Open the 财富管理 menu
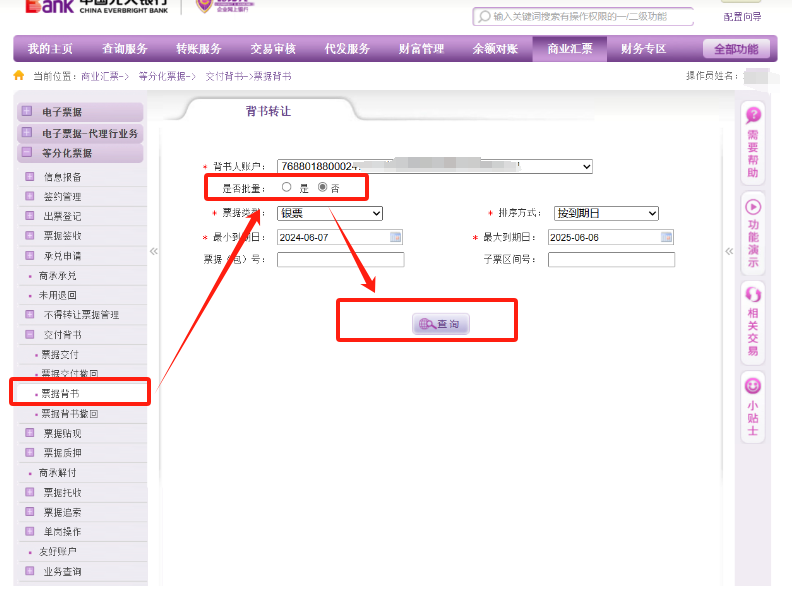 point(421,48)
